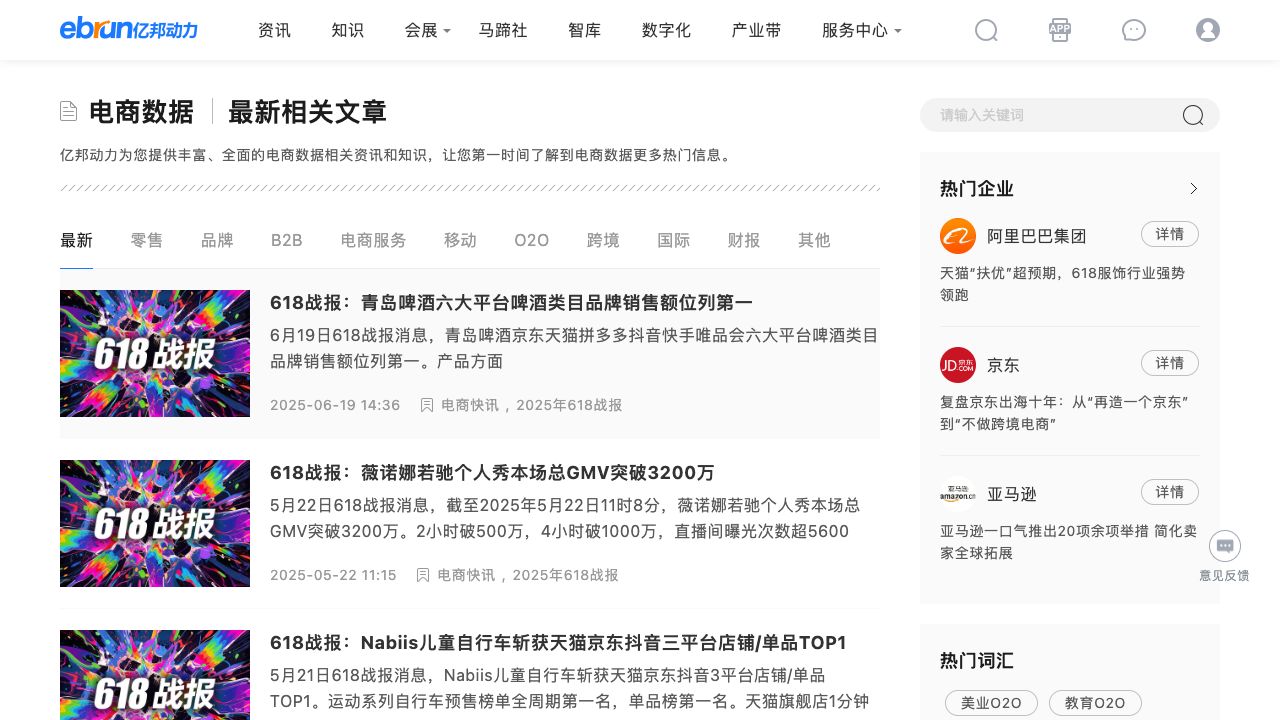The width and height of the screenshot is (1280, 720).
Task: Click the 京东 JD logo
Action: tap(958, 365)
